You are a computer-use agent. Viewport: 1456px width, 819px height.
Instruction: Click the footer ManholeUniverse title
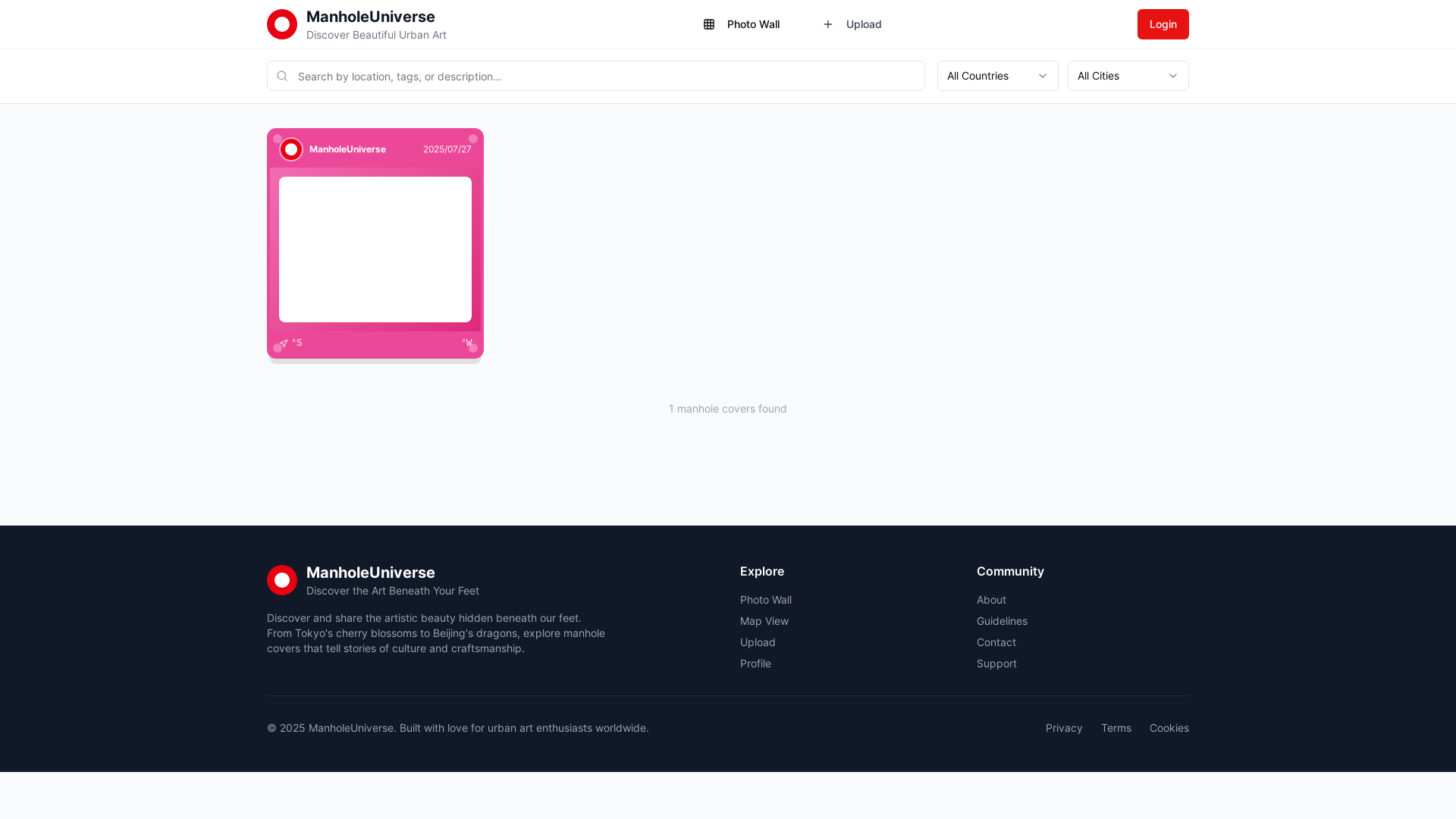[371, 573]
